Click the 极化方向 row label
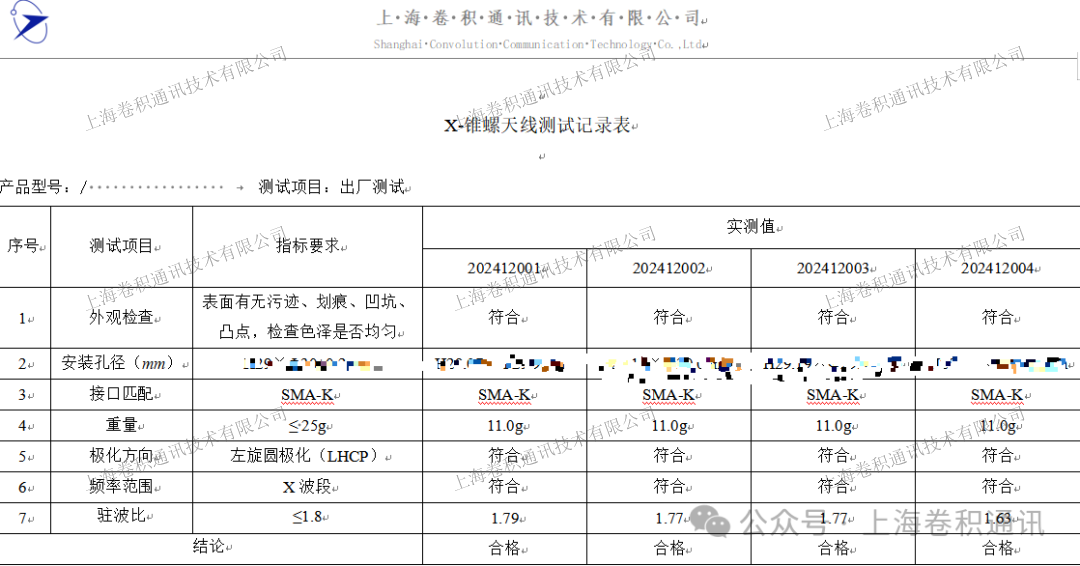Viewport: 1080px width, 566px height. click(x=121, y=456)
